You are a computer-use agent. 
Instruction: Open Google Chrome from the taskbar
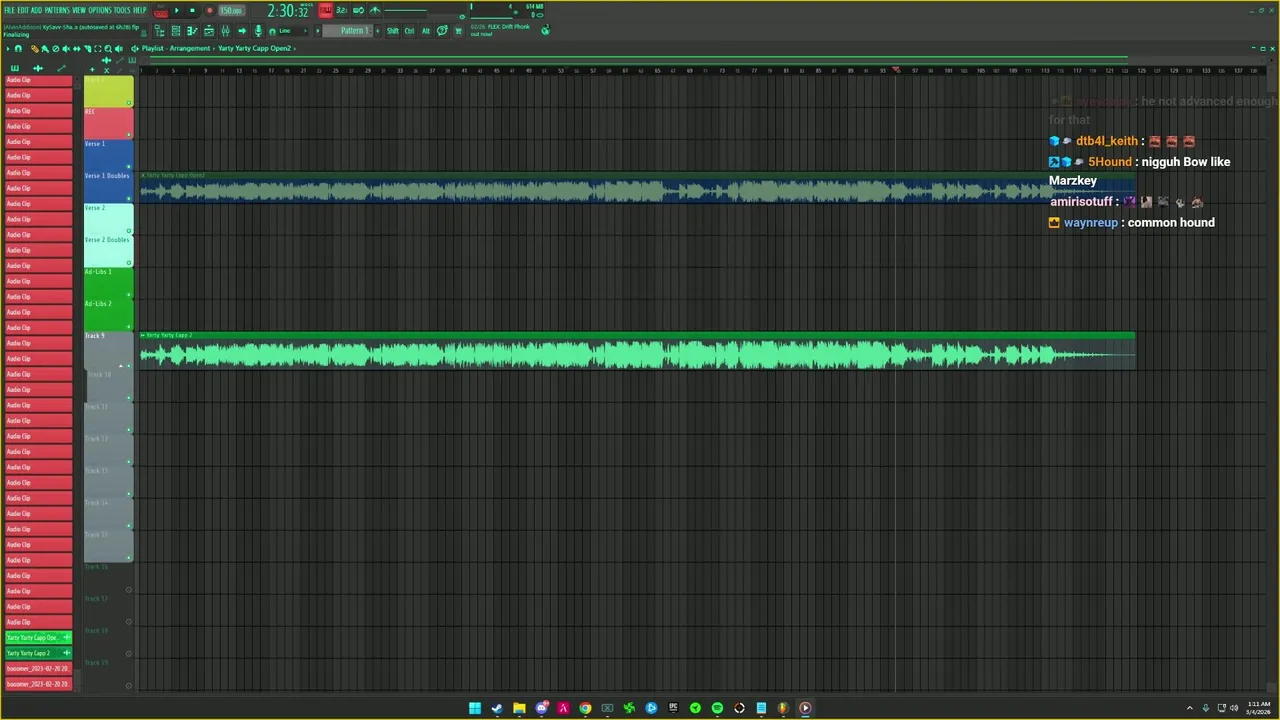[585, 708]
